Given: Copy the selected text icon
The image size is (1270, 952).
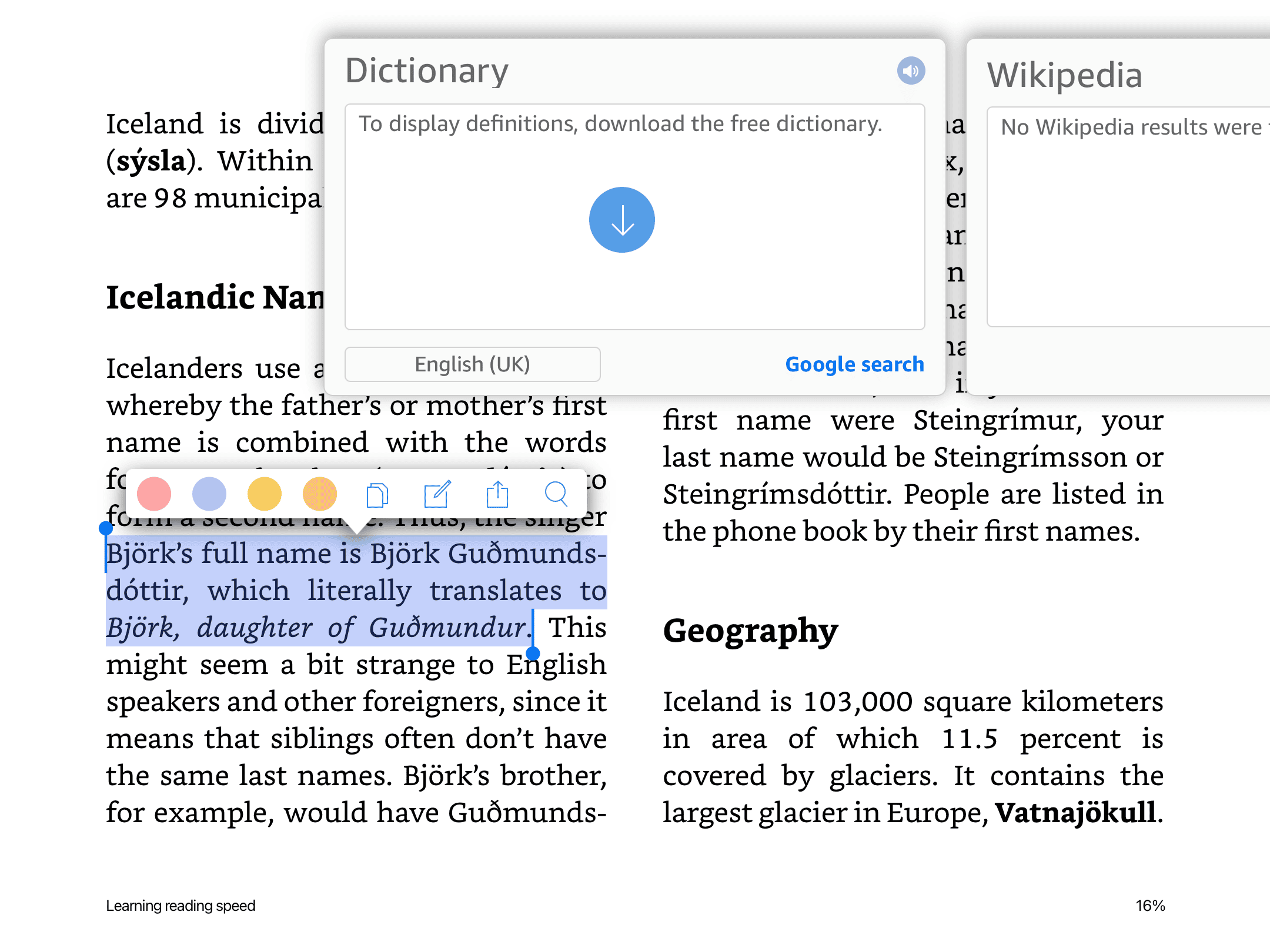Looking at the screenshot, I should pos(377,495).
